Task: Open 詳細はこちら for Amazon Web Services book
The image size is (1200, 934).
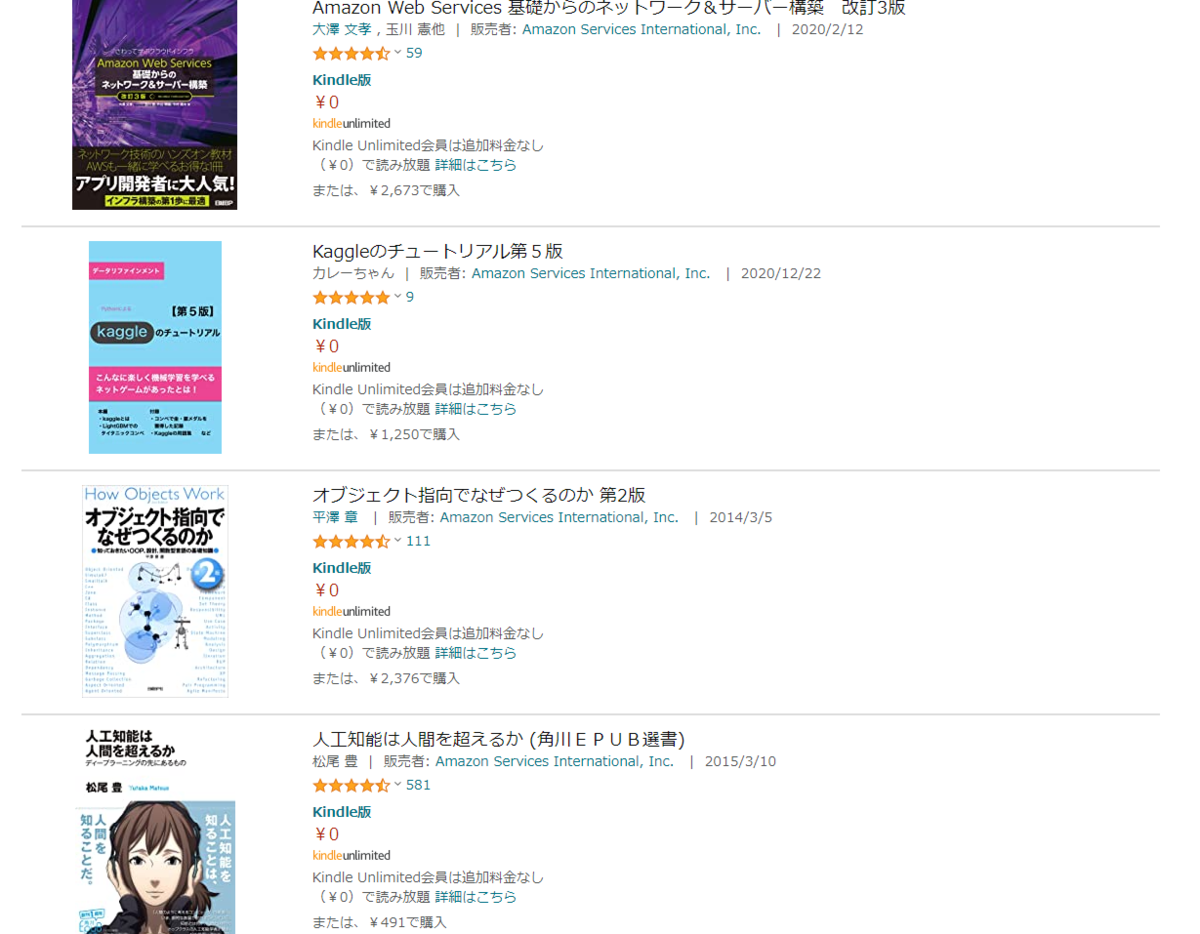Action: 476,165
